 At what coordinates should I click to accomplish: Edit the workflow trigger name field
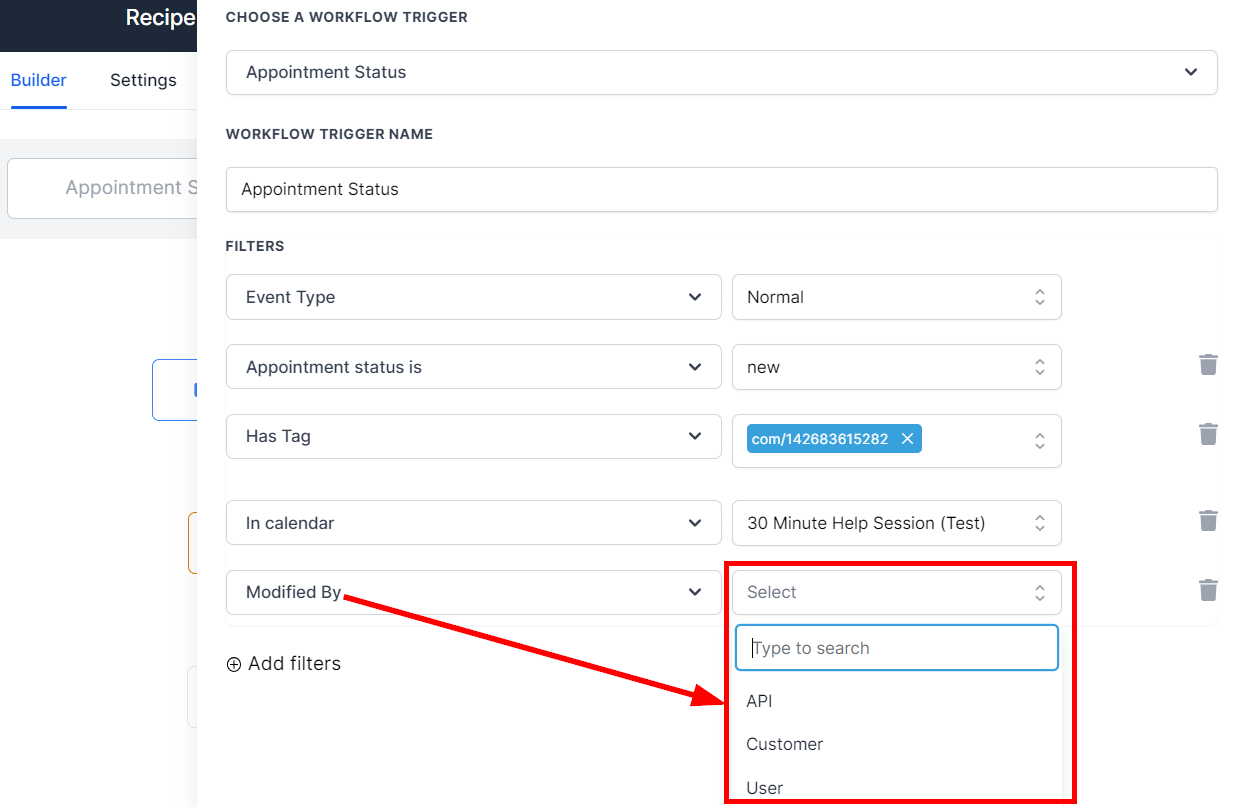tap(721, 189)
